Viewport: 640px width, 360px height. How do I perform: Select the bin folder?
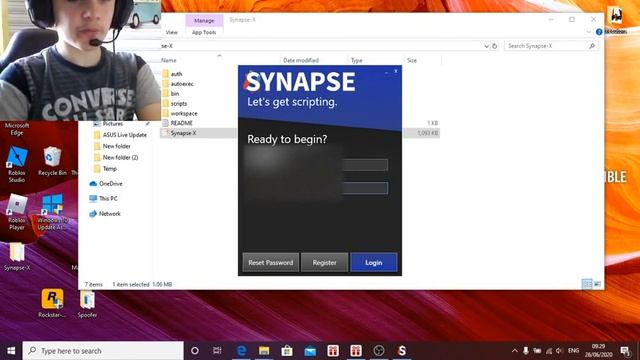click(175, 93)
